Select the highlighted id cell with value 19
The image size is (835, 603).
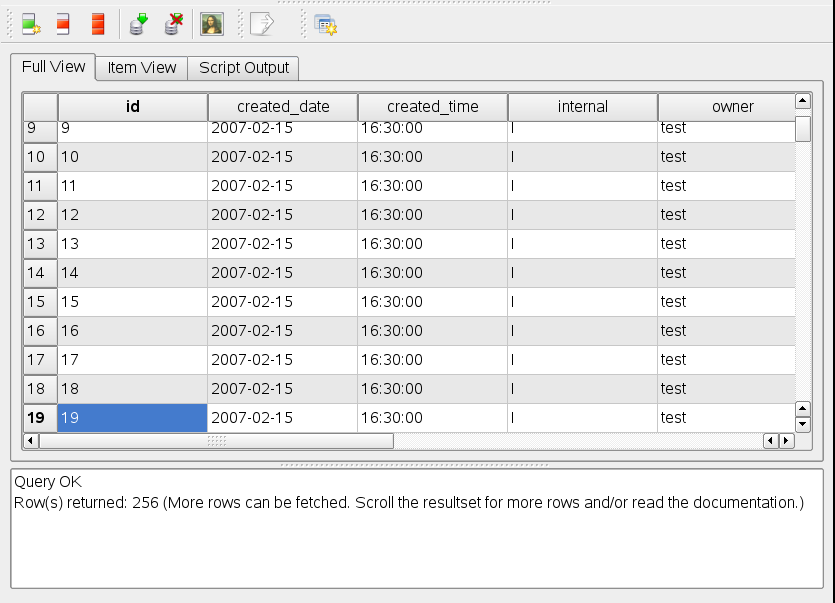point(132,417)
